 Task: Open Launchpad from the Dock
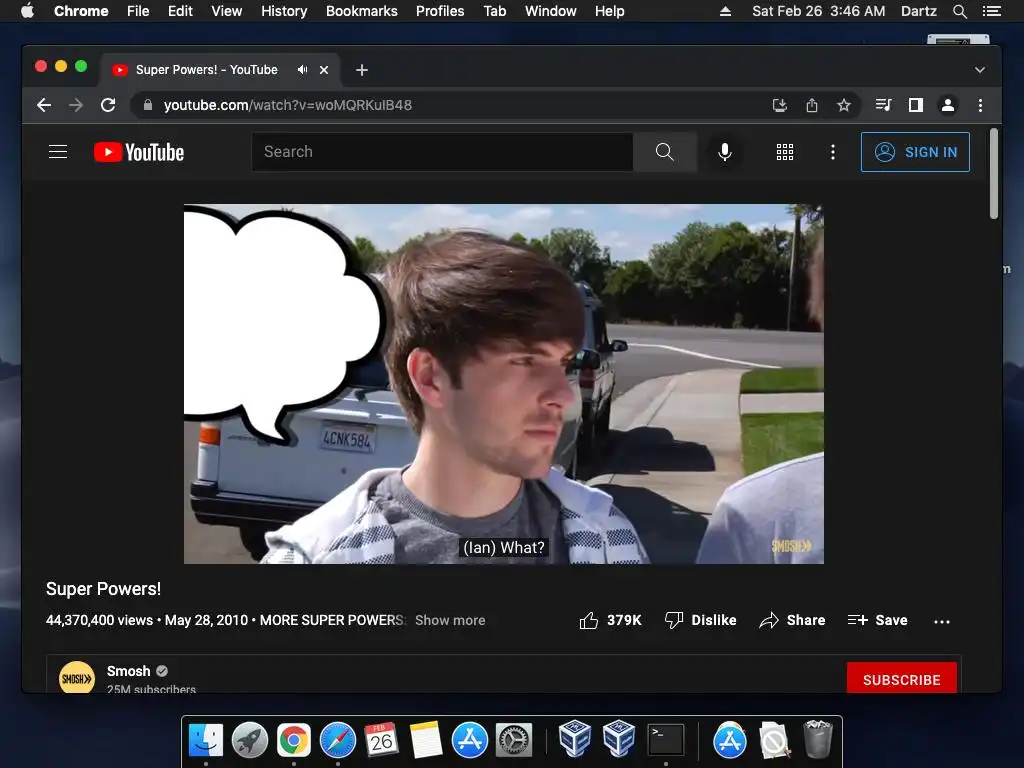(x=249, y=740)
